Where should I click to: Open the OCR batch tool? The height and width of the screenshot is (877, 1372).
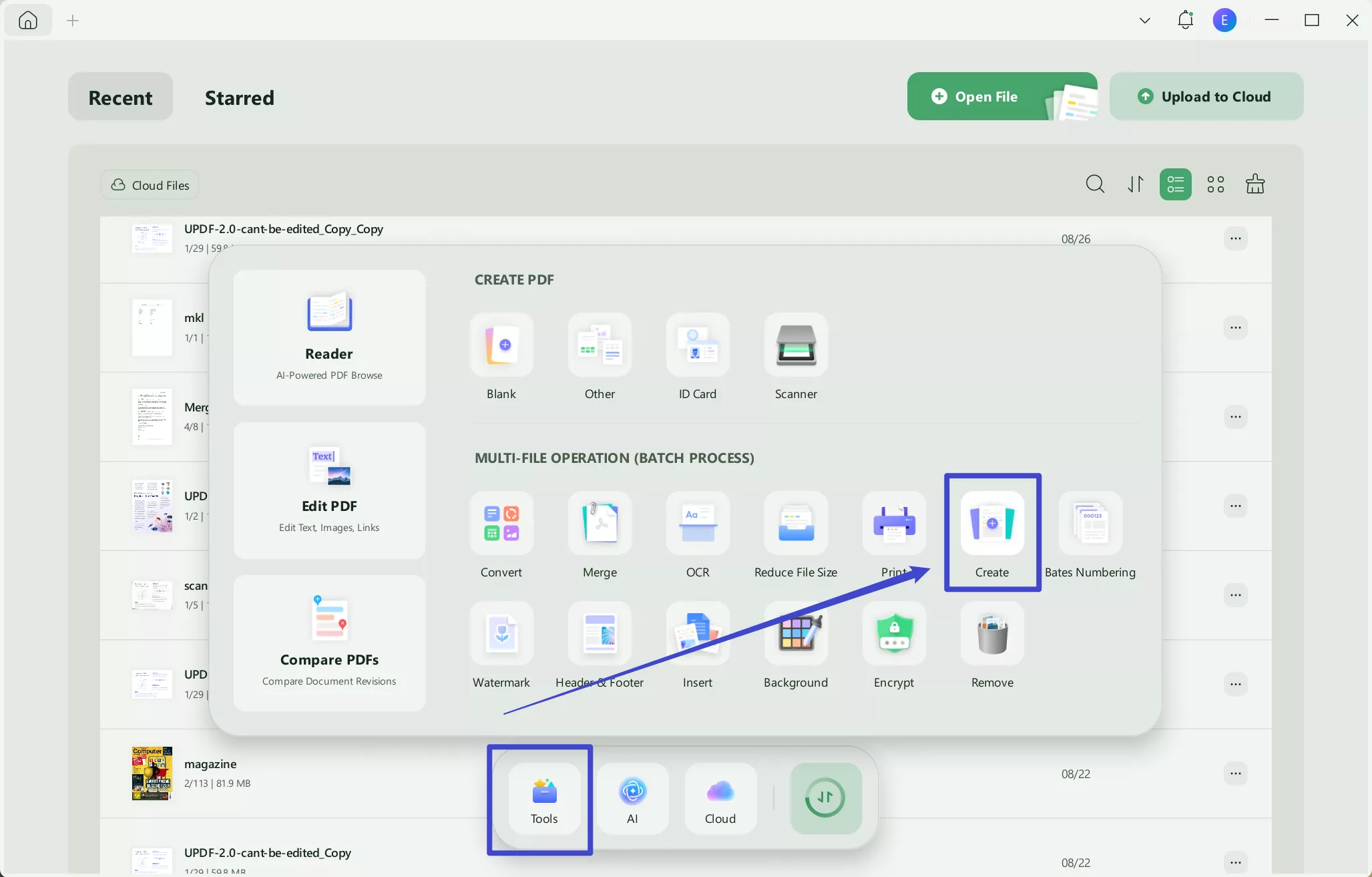698,524
